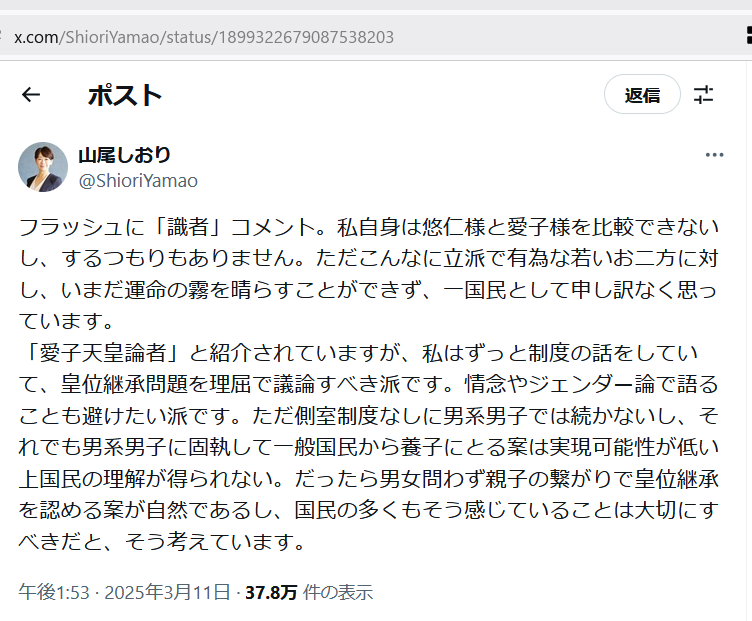Viewport: 752px width, 621px height.
Task: Click the timestamp 午後1:53 · 2025年3月11日
Action: click(124, 592)
